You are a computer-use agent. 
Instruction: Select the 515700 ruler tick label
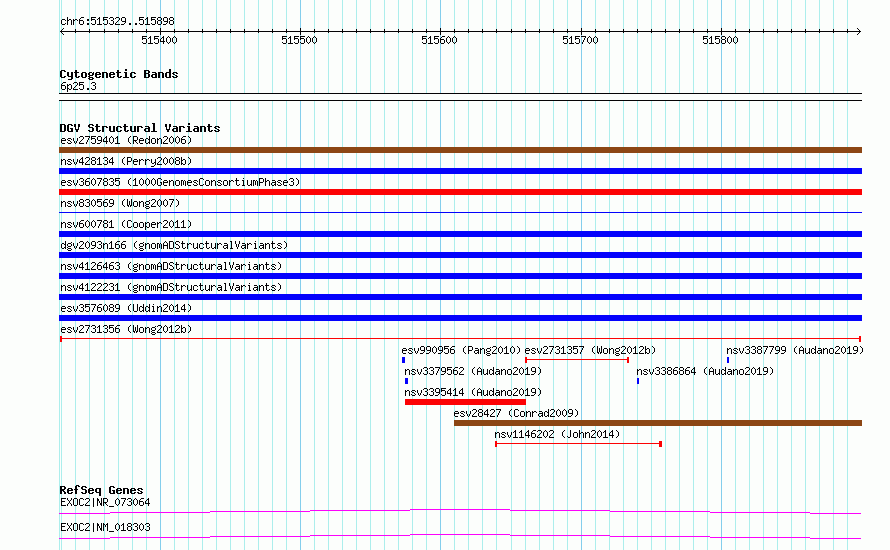[580, 40]
